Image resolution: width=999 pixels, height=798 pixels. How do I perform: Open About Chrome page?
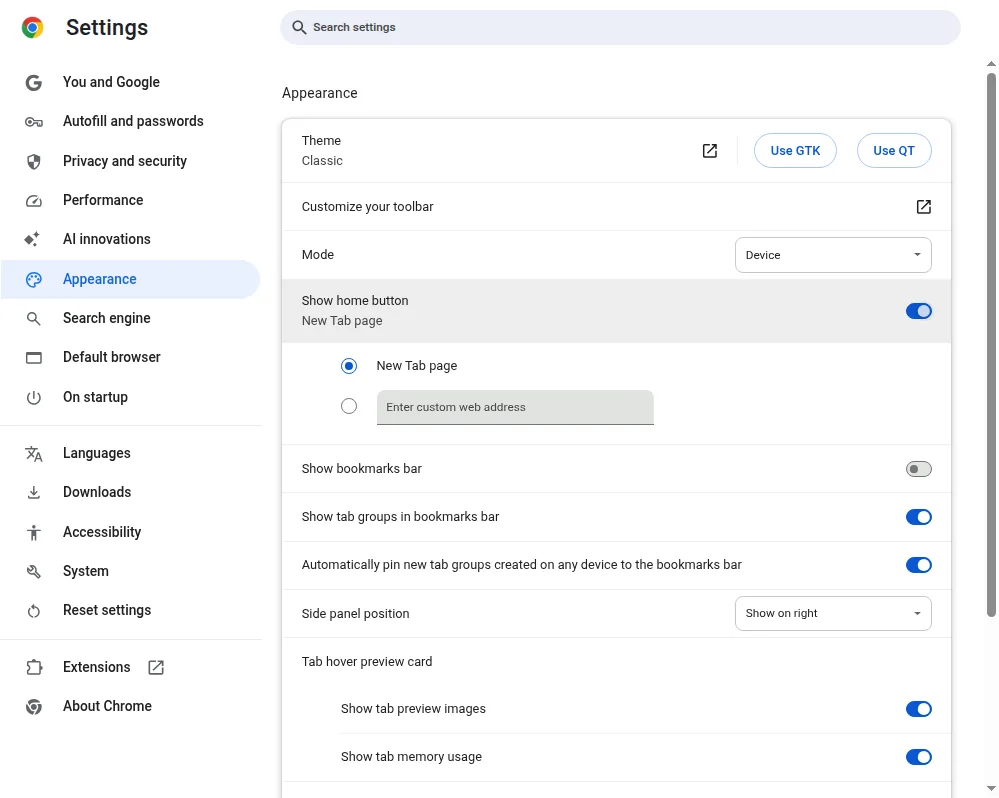[x=130, y=706]
